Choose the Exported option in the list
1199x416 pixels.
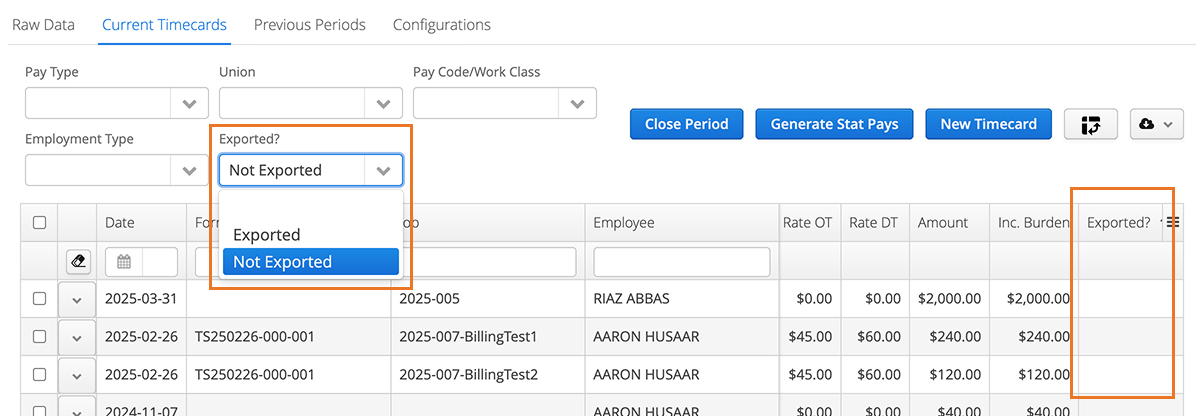click(310, 235)
